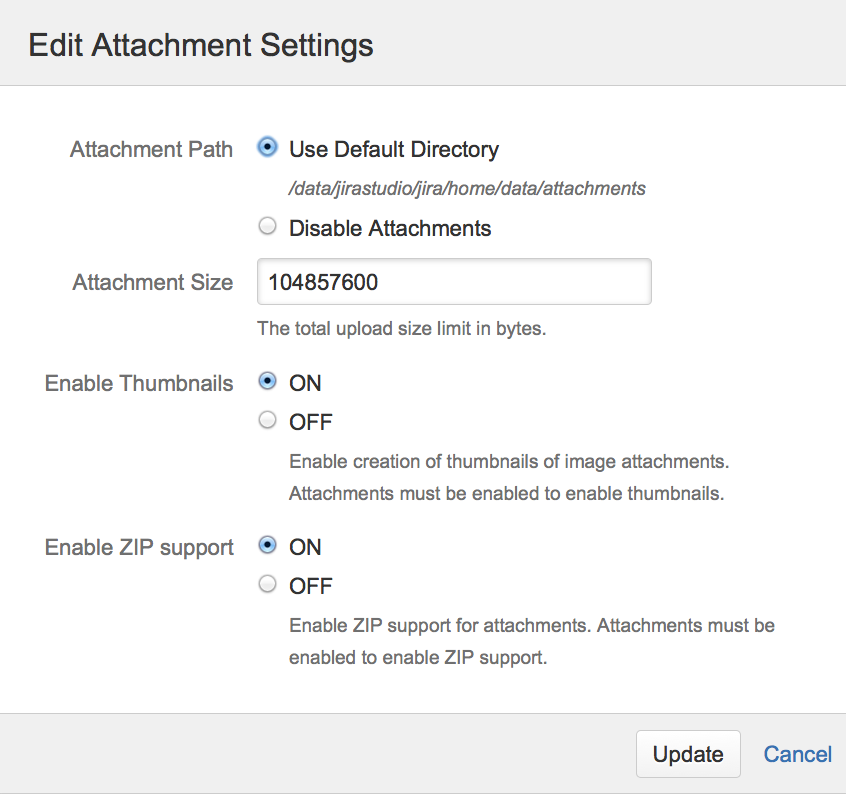The image size is (846, 794).
Task: Click the Attachment Path field label
Action: coord(151,150)
